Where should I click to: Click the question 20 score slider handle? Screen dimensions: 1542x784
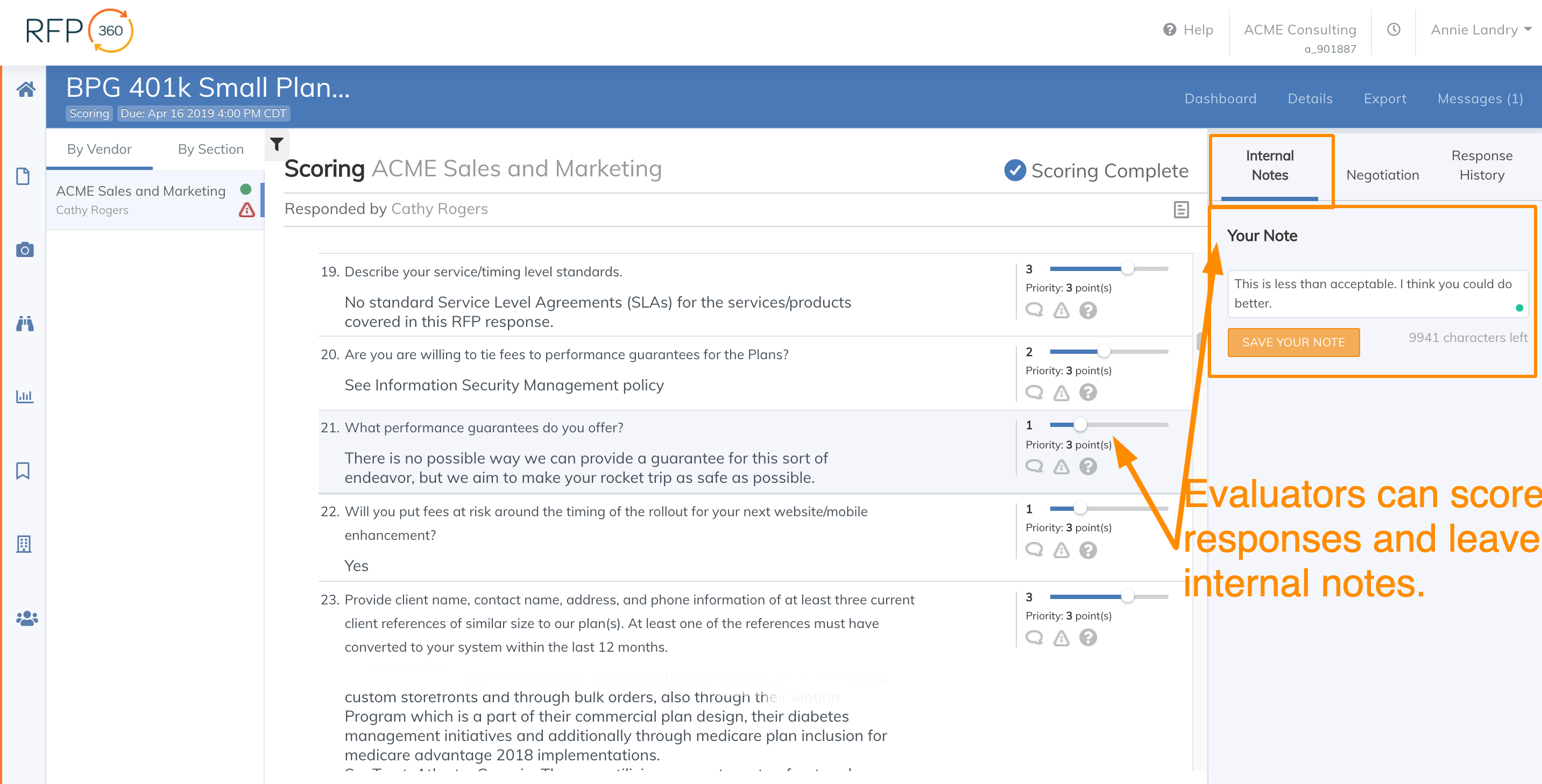pyautogui.click(x=1103, y=351)
